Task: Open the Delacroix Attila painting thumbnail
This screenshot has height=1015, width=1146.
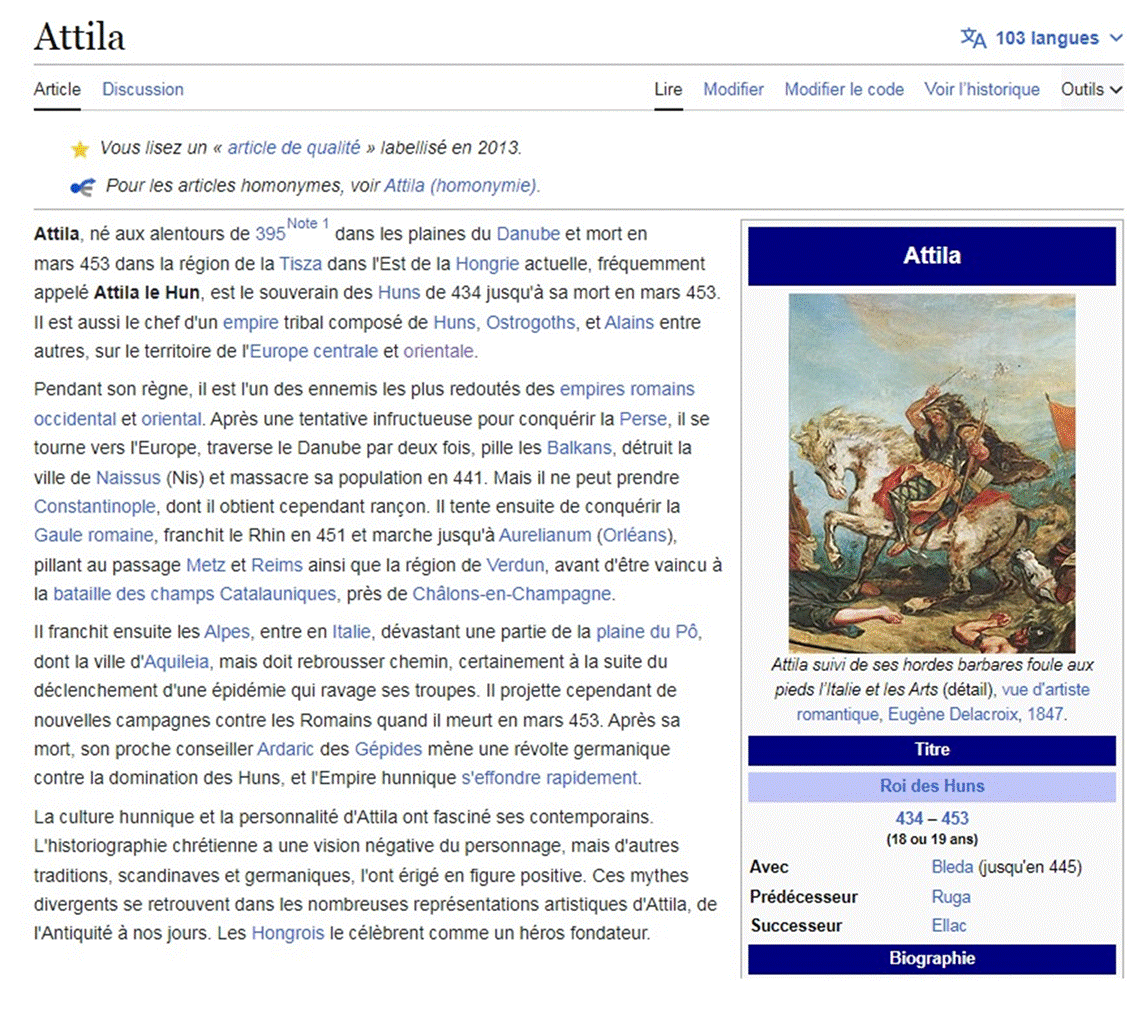Action: [932, 474]
